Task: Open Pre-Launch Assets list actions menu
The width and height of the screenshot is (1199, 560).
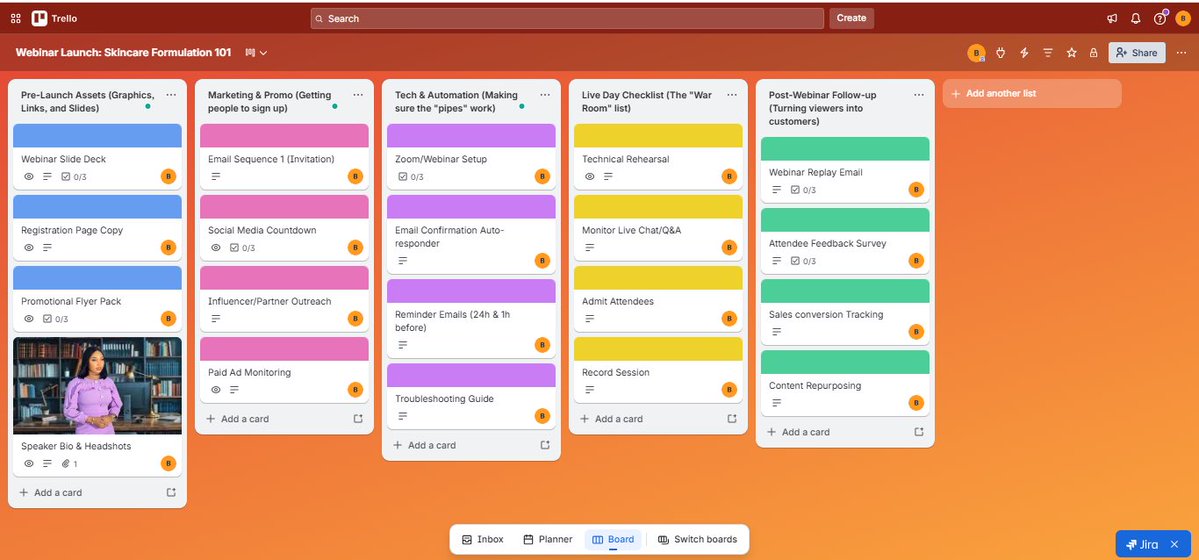Action: (x=171, y=95)
